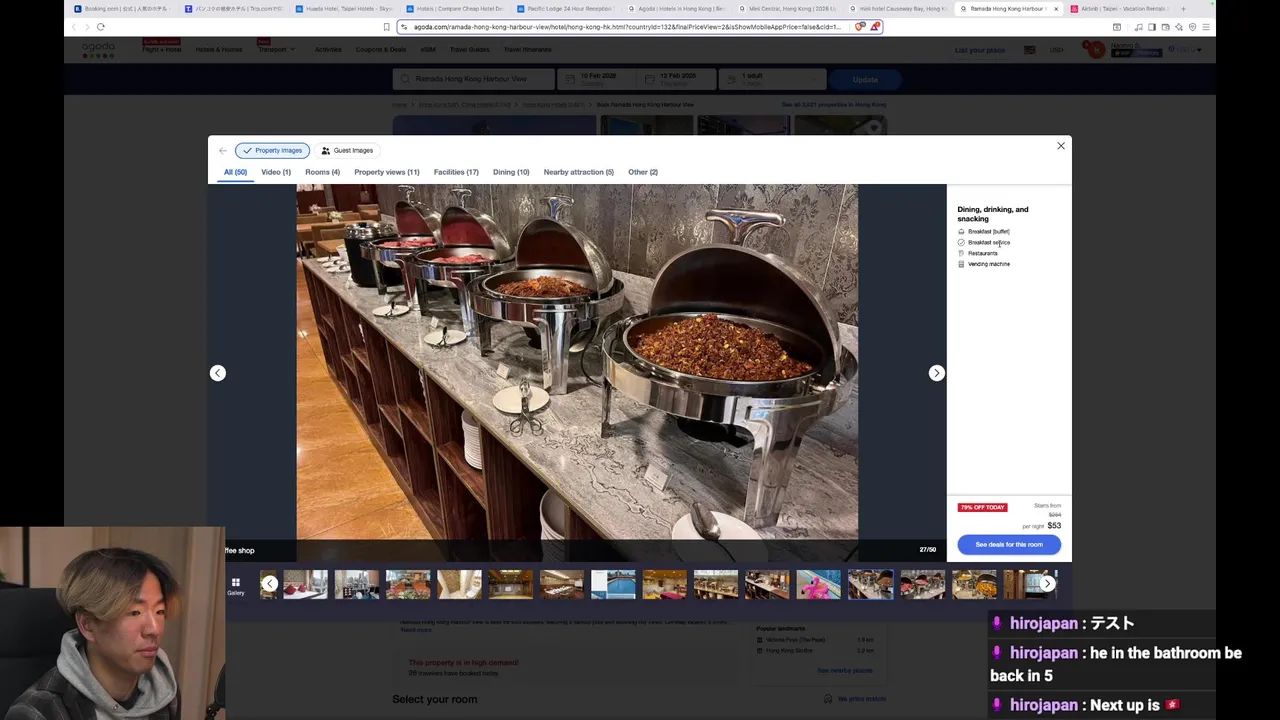Image resolution: width=1280 pixels, height=720 pixels.
Task: Slide the thumbnail strip left with its arrow
Action: click(x=269, y=584)
